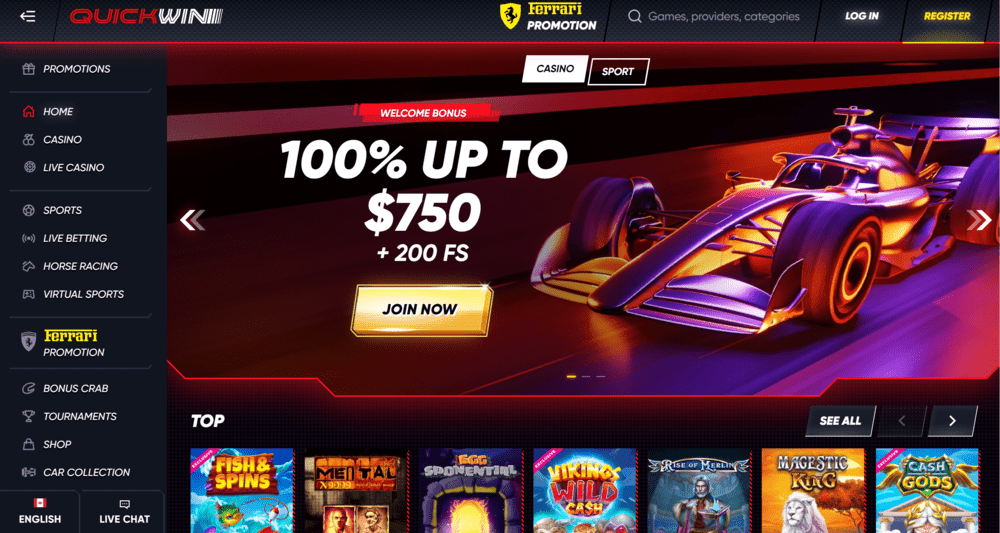
Task: Open Promotions via the gift icon
Action: point(28,69)
